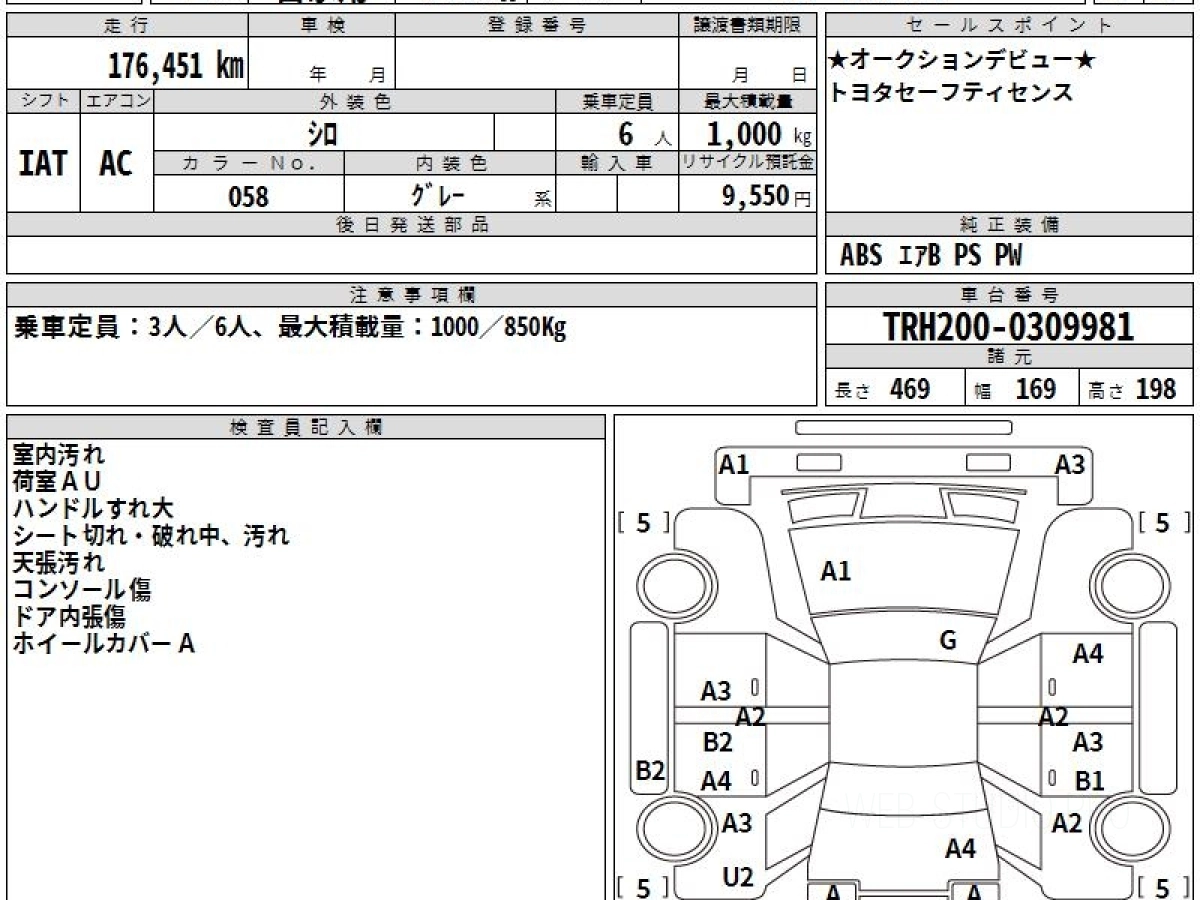
Task: Select the U2 dent mark on diagram
Action: point(738,877)
